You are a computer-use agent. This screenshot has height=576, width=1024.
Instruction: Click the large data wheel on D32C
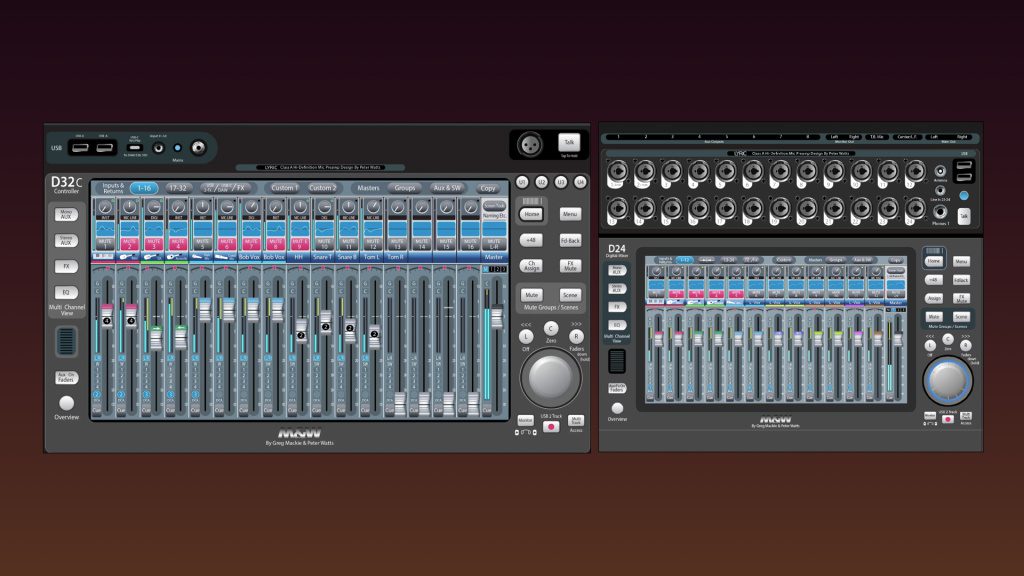pyautogui.click(x=551, y=377)
